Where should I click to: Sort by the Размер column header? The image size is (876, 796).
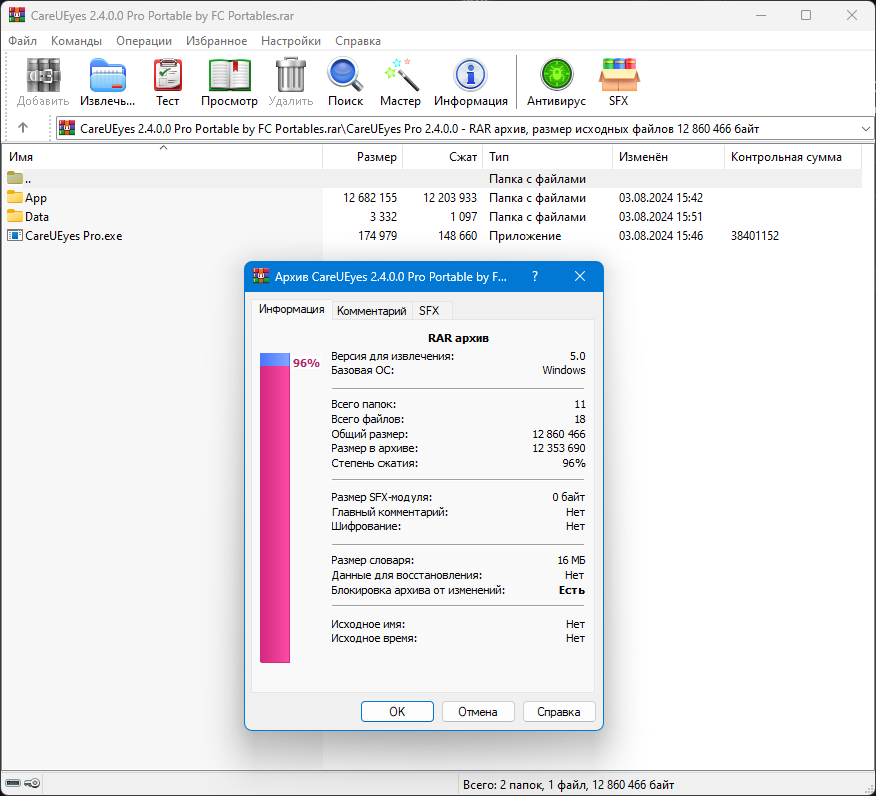point(363,157)
